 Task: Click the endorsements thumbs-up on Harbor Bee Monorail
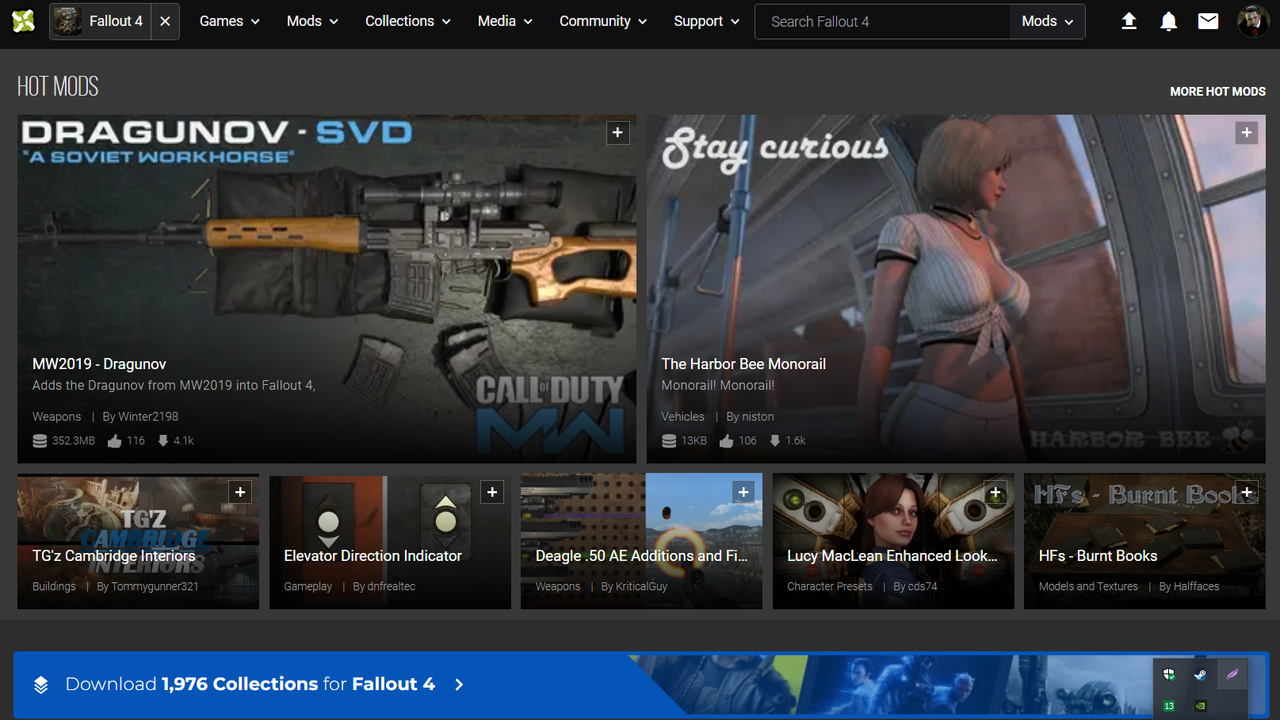tap(725, 440)
